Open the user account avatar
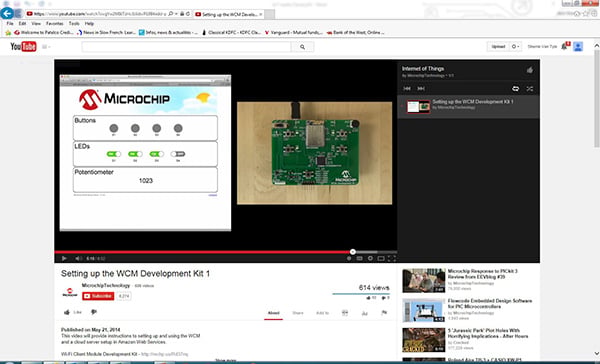 [x=578, y=47]
